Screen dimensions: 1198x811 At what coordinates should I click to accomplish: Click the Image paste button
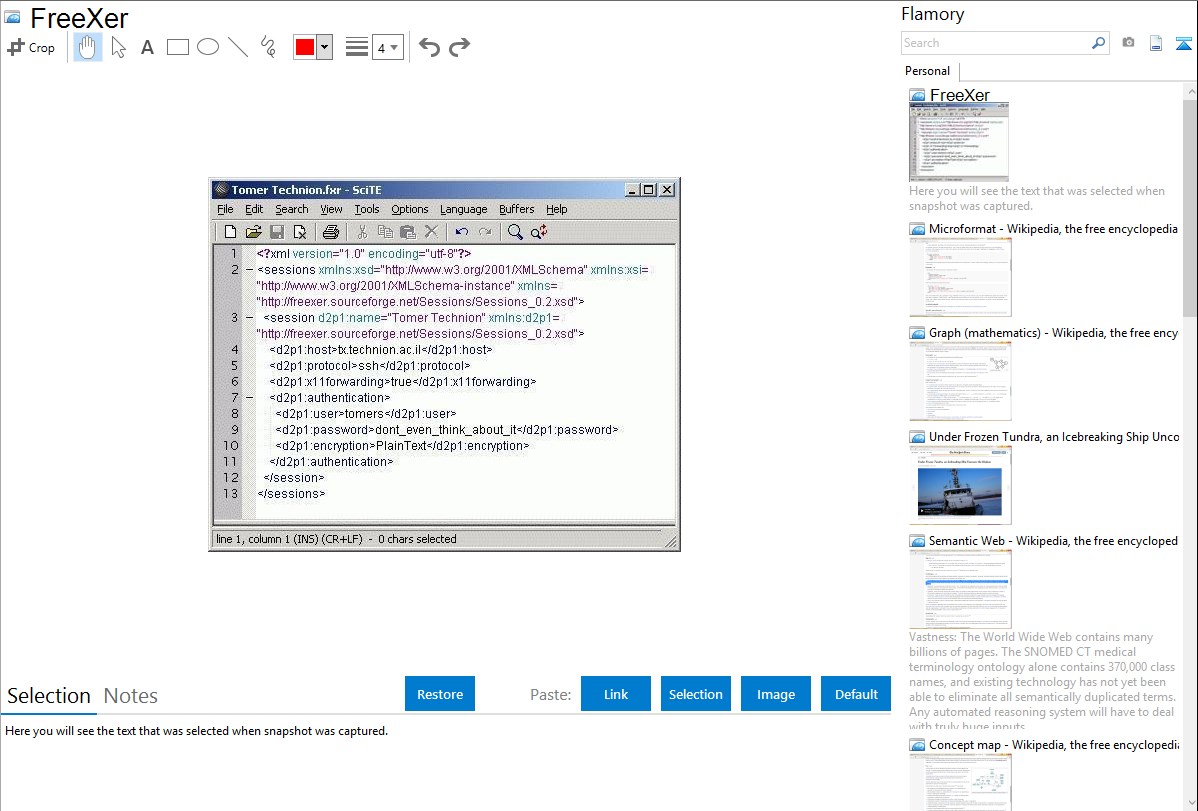click(x=775, y=693)
